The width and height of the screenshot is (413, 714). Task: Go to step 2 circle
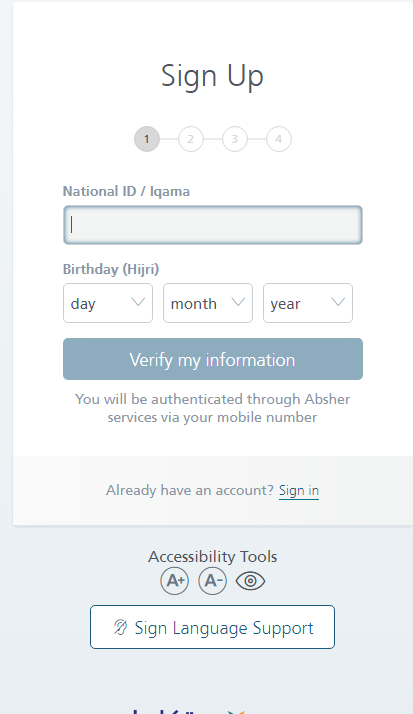pos(191,139)
